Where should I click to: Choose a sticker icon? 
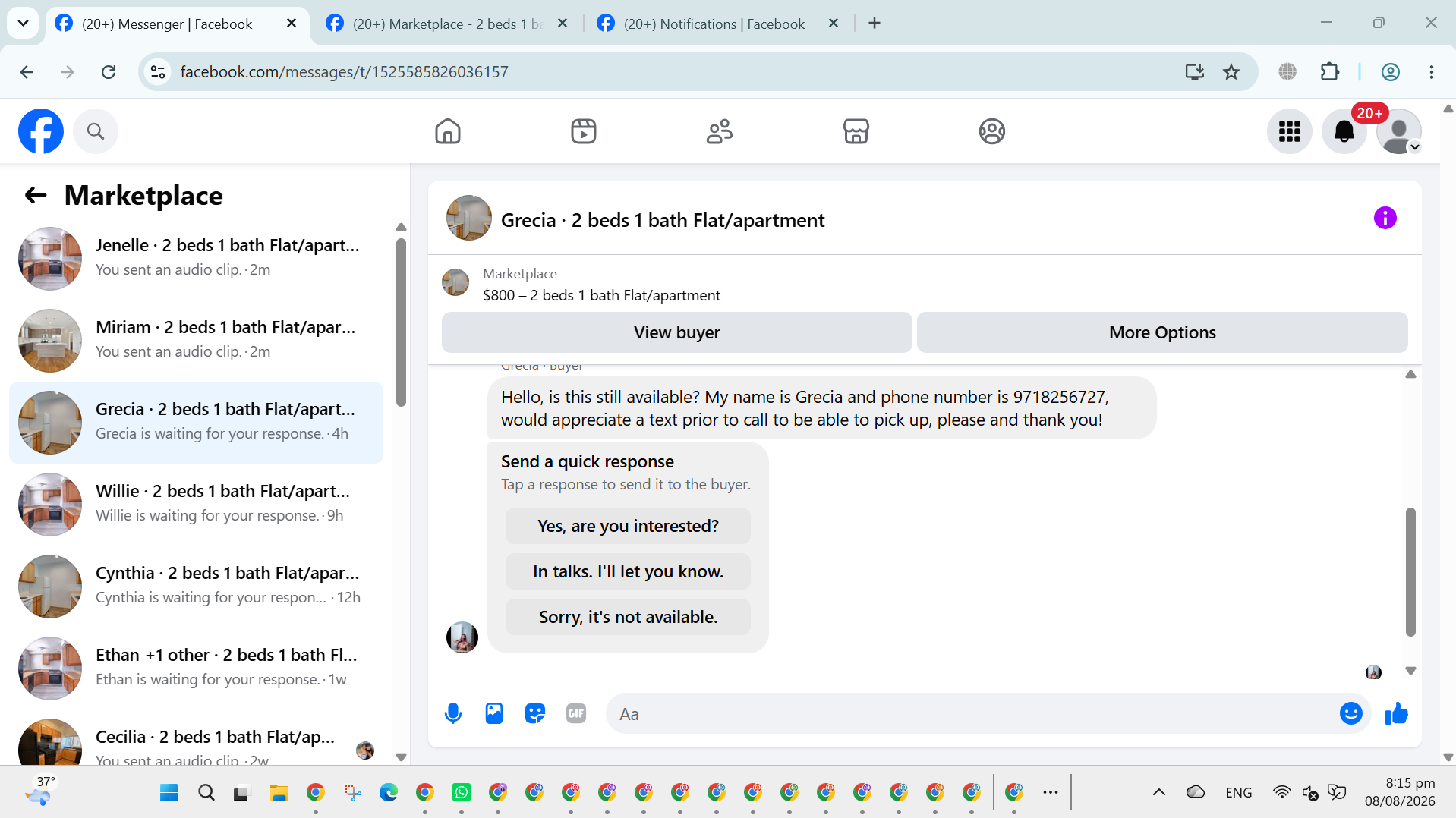[x=535, y=714]
